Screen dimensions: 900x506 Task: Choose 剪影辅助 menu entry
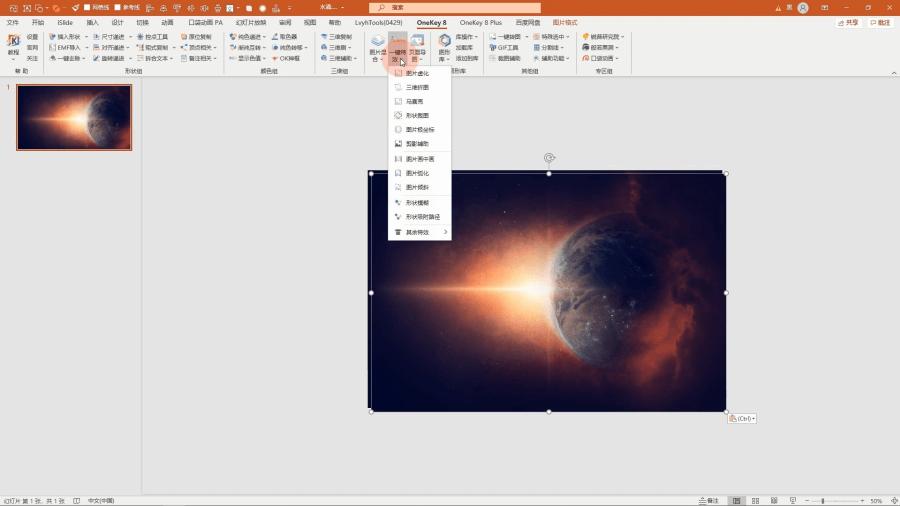pyautogui.click(x=420, y=144)
